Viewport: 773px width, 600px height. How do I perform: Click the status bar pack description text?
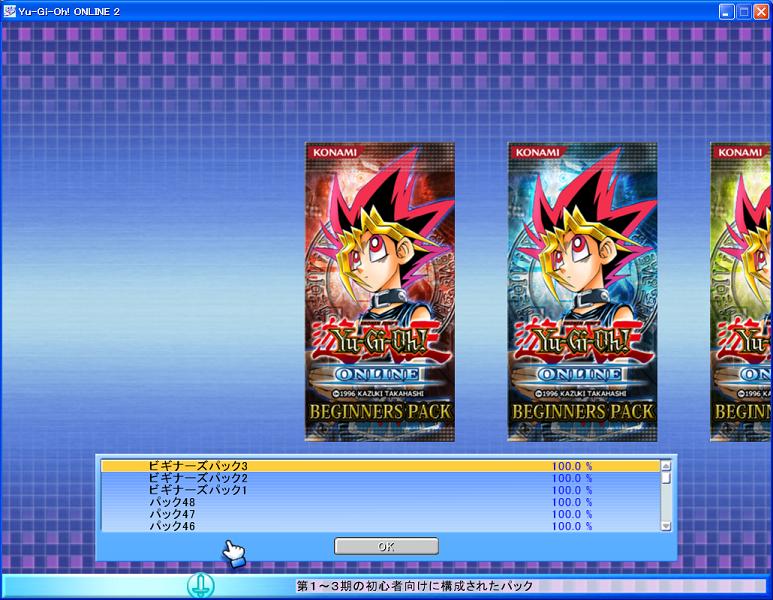pyautogui.click(x=415, y=586)
